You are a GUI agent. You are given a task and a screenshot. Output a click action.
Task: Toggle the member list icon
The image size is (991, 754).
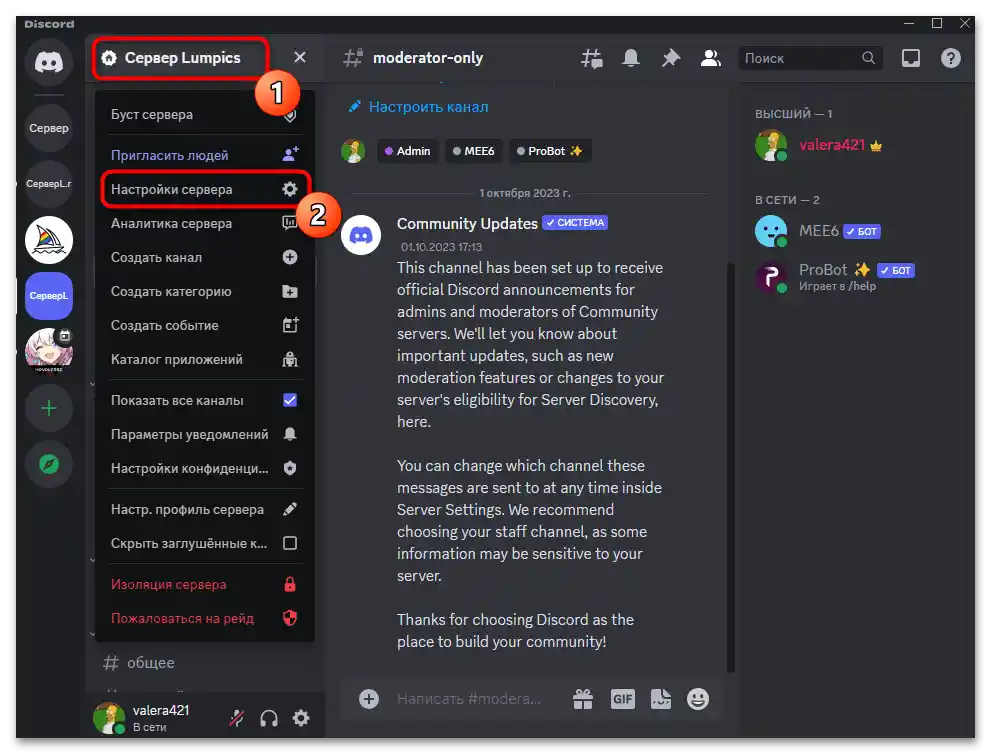pos(710,58)
